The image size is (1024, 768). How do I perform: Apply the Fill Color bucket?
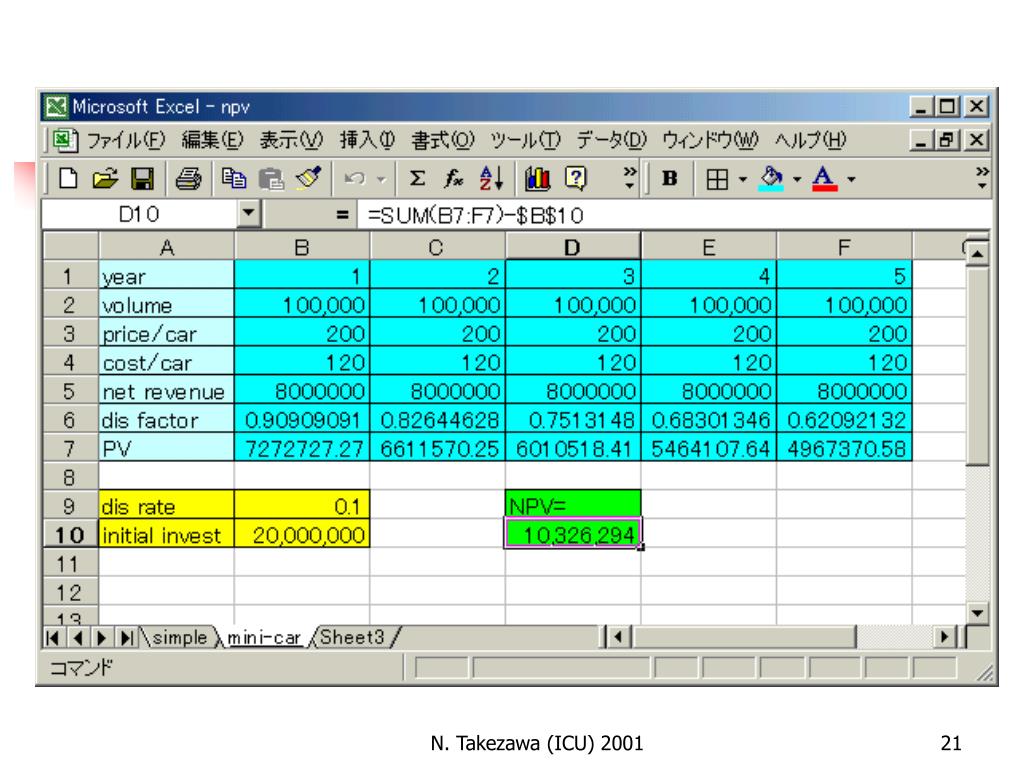(x=771, y=178)
